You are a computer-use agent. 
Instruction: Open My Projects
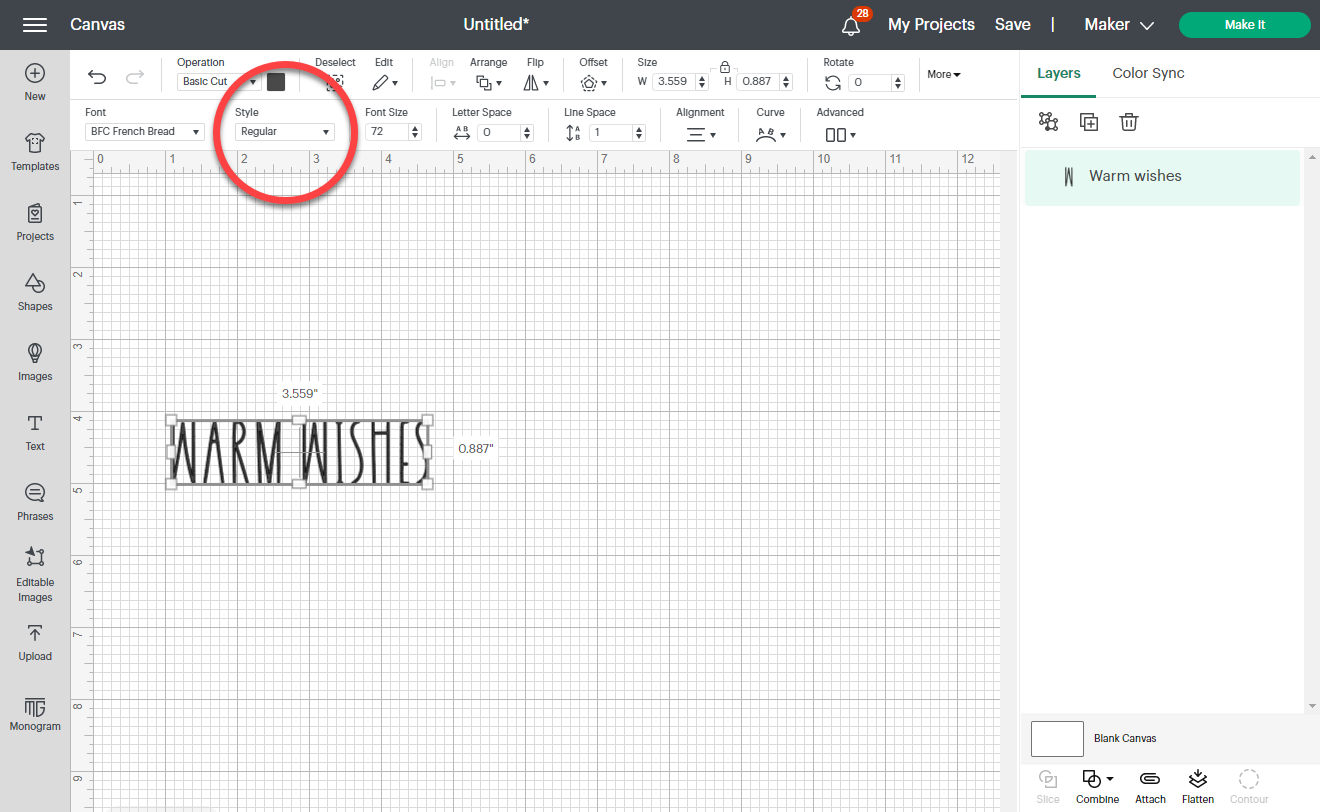[931, 24]
